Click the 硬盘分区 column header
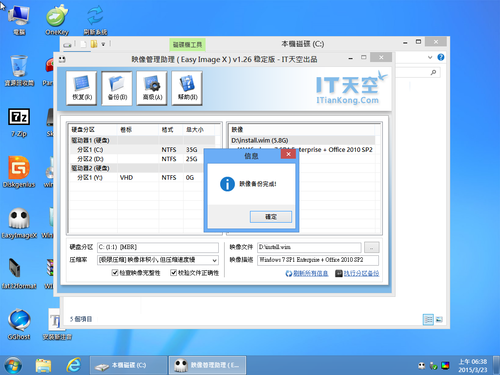Screen dimensions: 500x375 (x=93, y=129)
